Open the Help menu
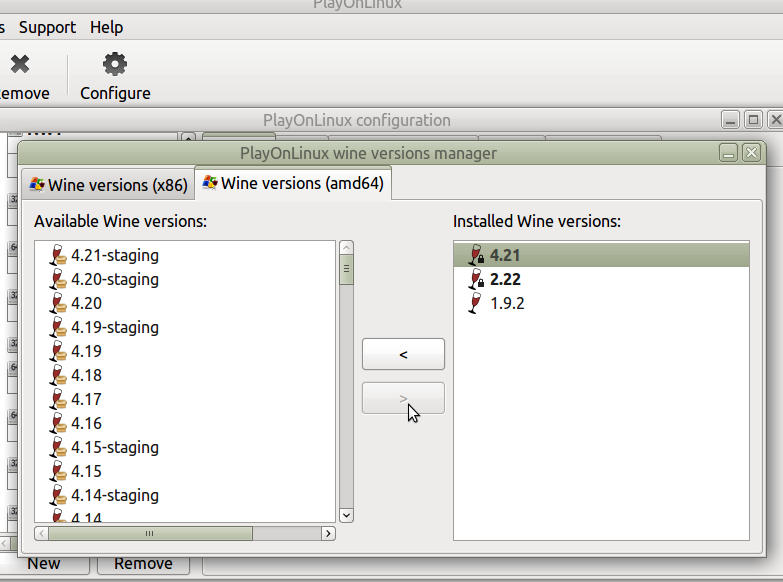The height and width of the screenshot is (582, 783). [106, 27]
